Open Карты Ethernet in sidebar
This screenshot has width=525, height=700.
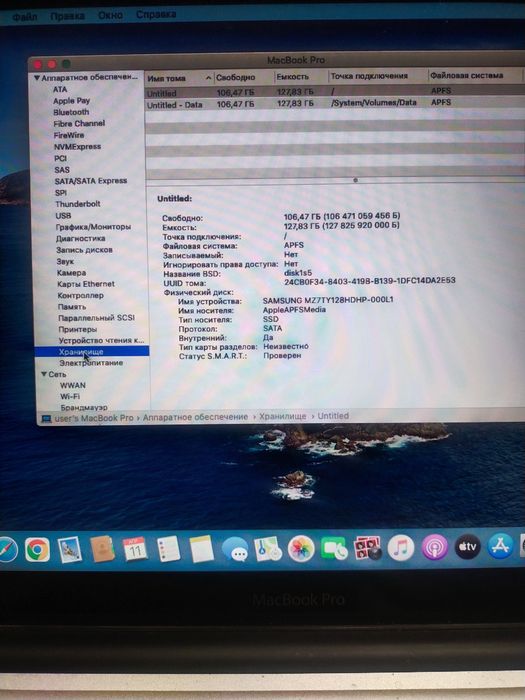[86, 284]
